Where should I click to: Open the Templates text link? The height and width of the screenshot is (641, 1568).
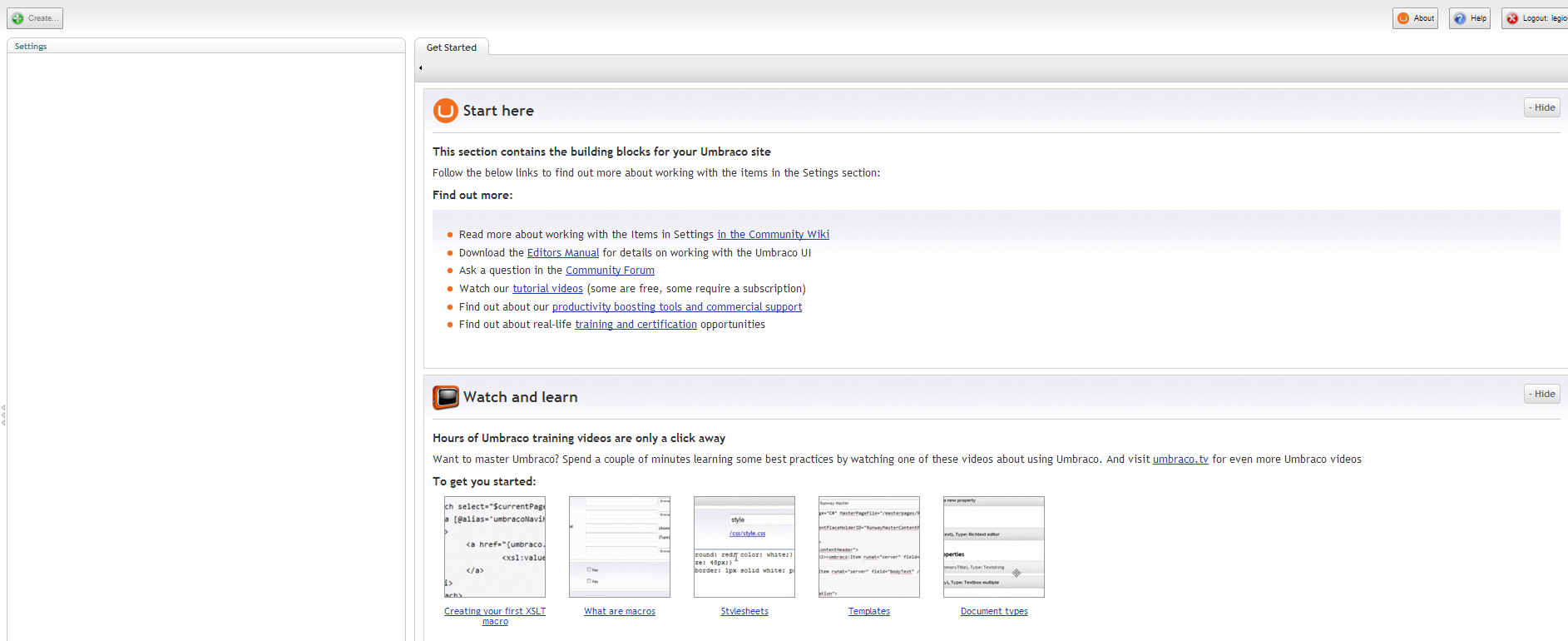click(x=869, y=611)
